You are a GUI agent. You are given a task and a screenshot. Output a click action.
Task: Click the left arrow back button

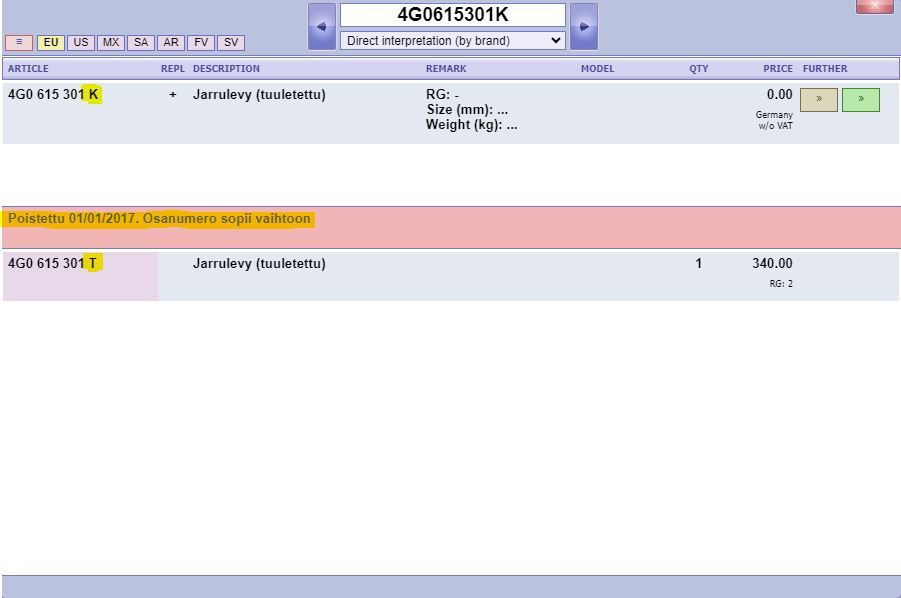coord(321,27)
